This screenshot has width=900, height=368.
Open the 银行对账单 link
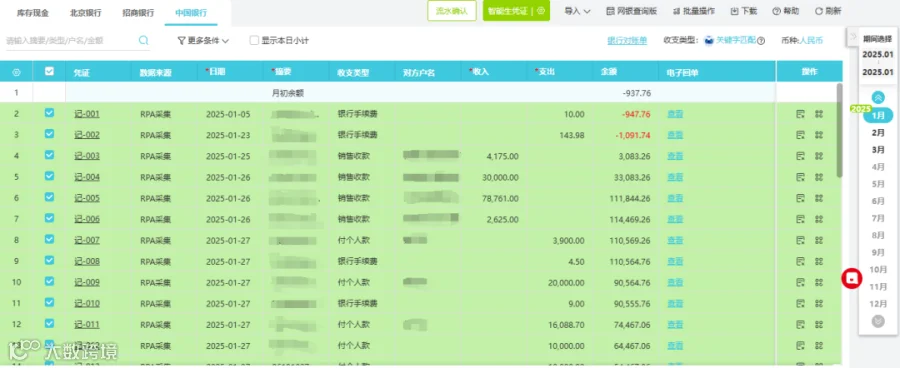click(x=627, y=41)
